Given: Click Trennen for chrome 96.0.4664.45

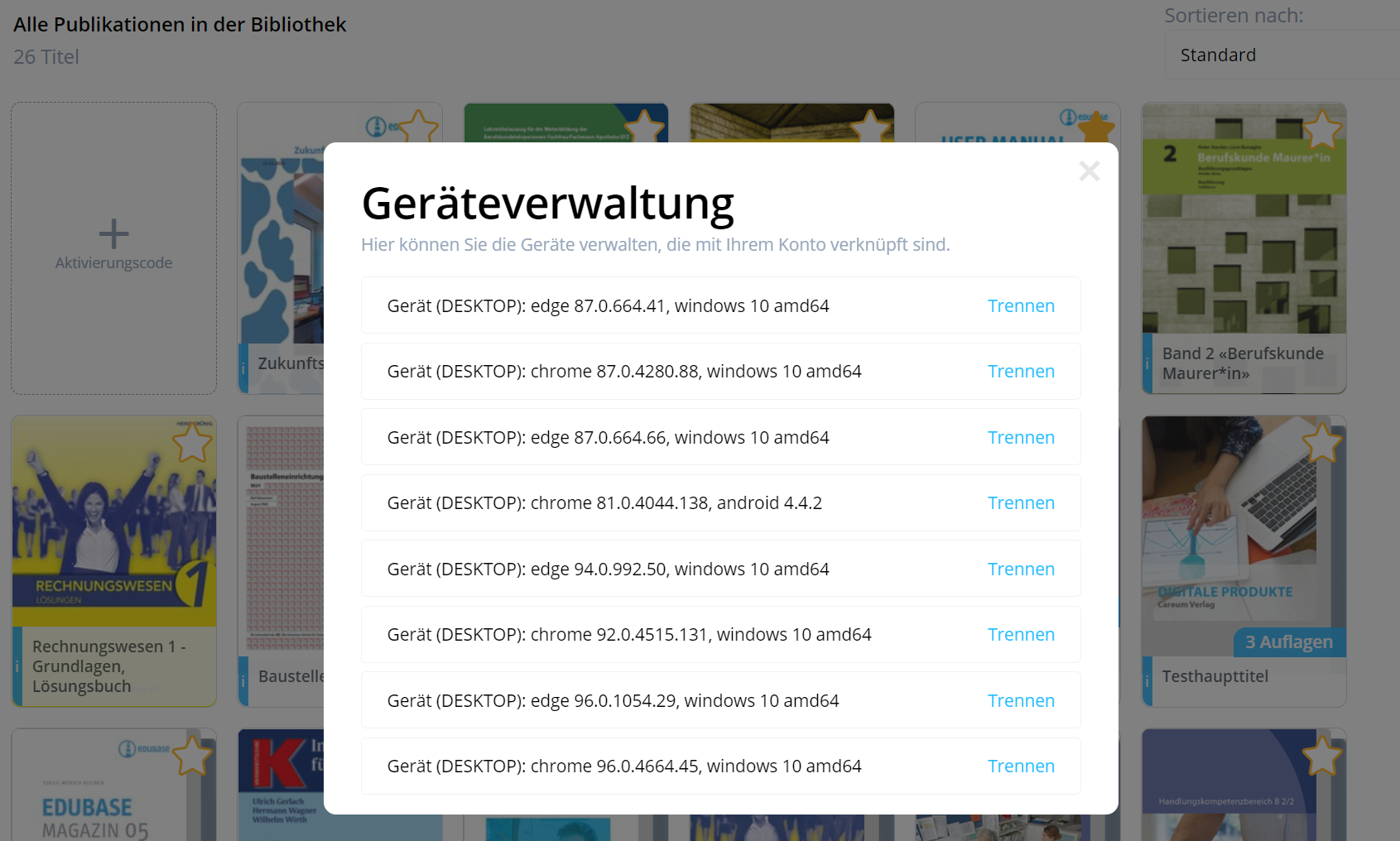Looking at the screenshot, I should 1021,766.
